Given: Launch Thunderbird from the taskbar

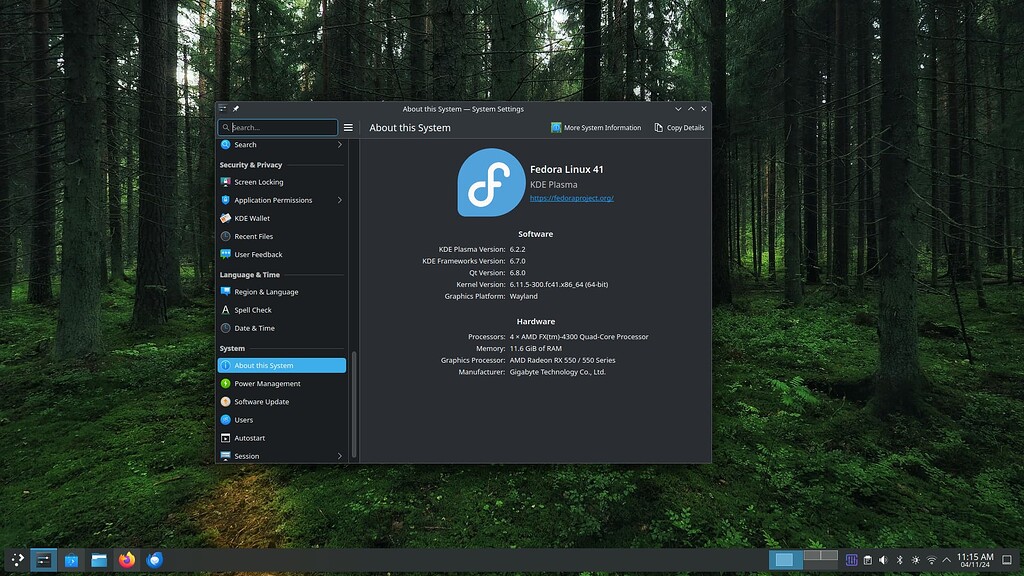Looking at the screenshot, I should (x=153, y=560).
